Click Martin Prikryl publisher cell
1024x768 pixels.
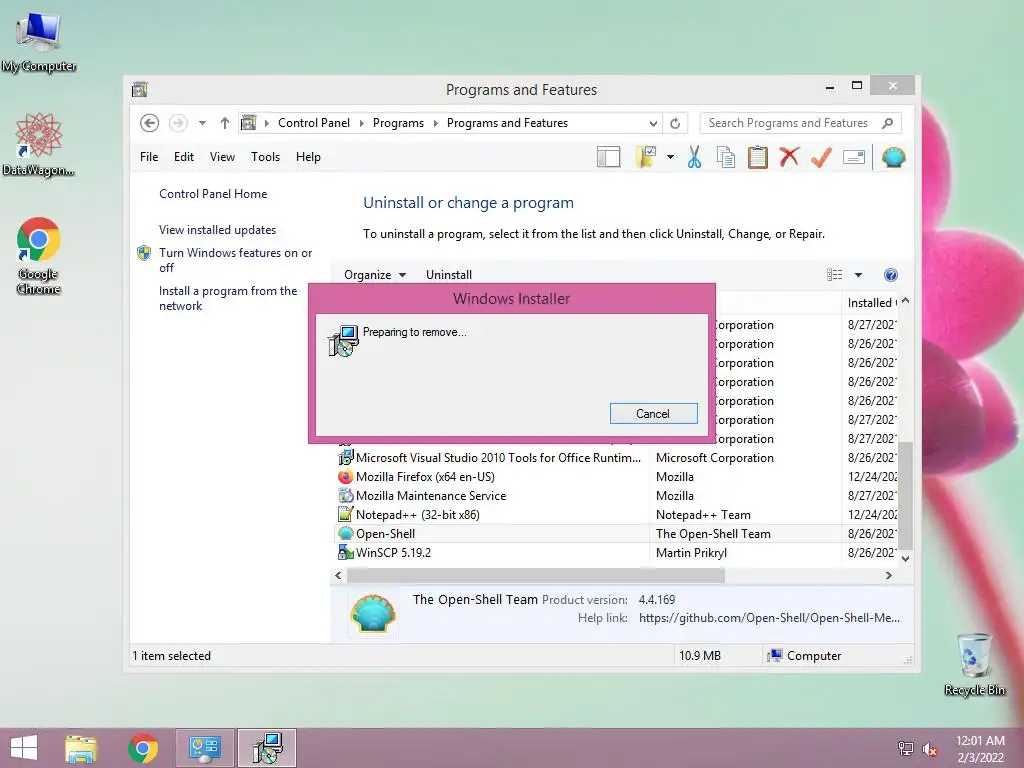(691, 552)
